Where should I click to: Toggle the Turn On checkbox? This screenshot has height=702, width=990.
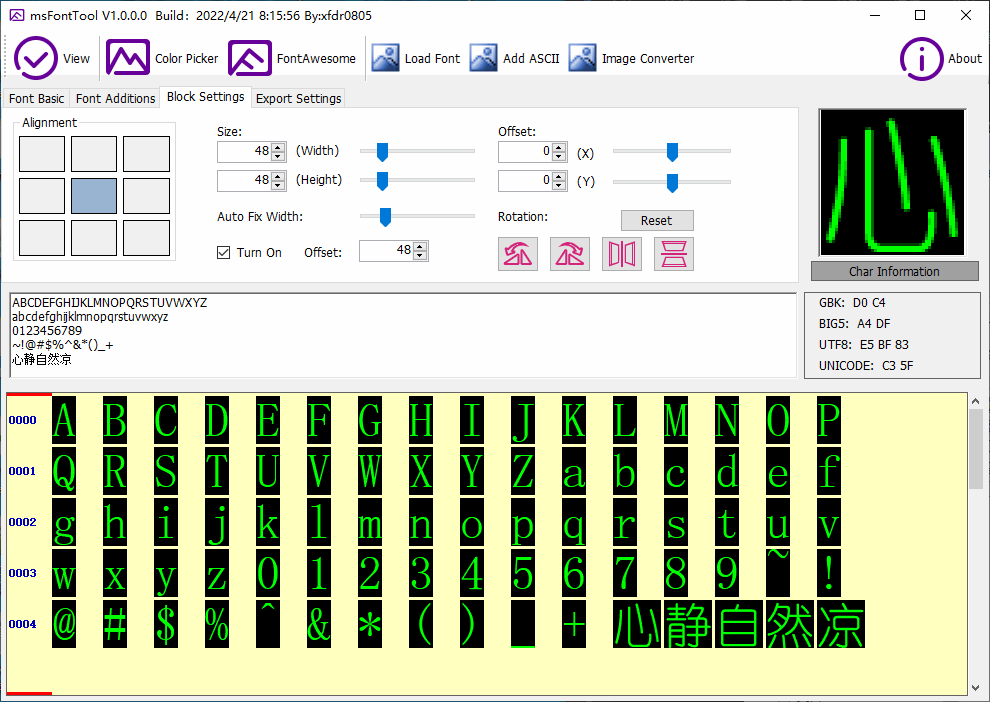click(224, 253)
